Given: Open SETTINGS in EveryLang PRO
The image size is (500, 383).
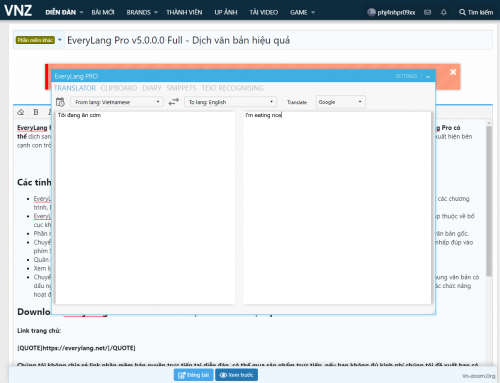Looking at the screenshot, I should pos(406,76).
